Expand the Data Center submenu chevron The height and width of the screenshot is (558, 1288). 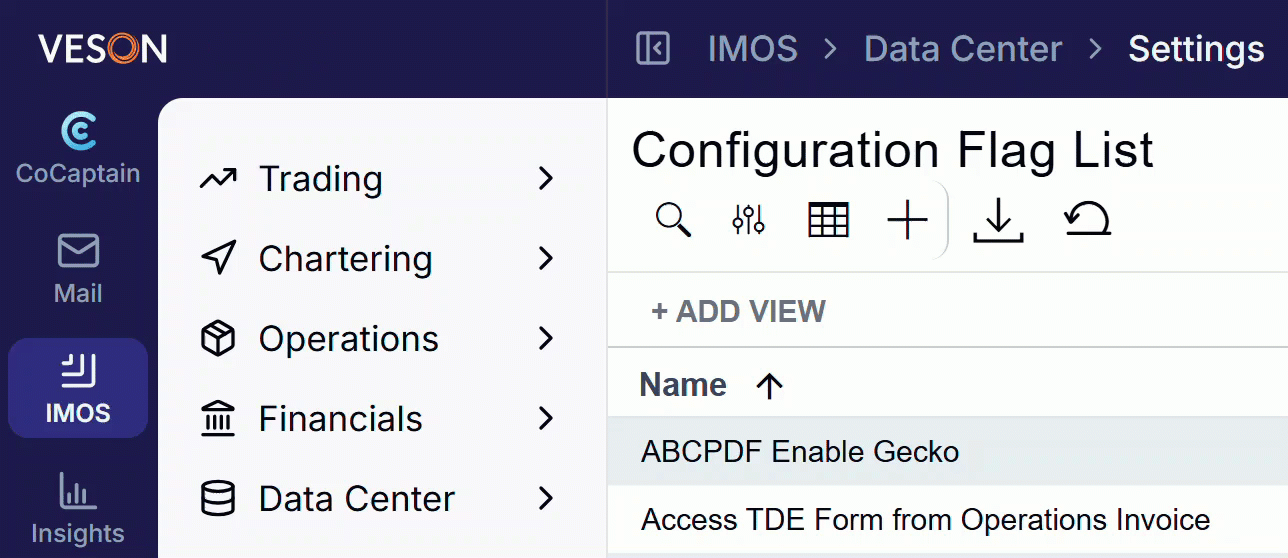tap(545, 499)
